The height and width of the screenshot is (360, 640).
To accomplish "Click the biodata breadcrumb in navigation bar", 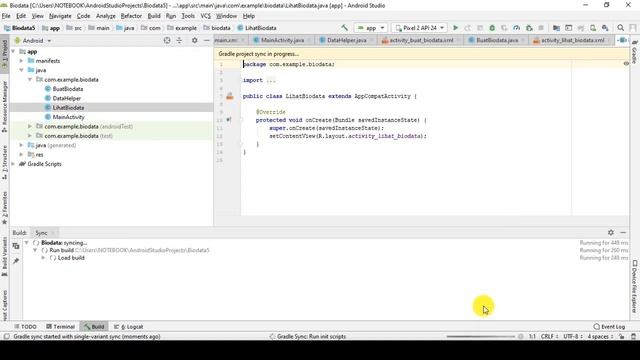I will [x=217, y=28].
